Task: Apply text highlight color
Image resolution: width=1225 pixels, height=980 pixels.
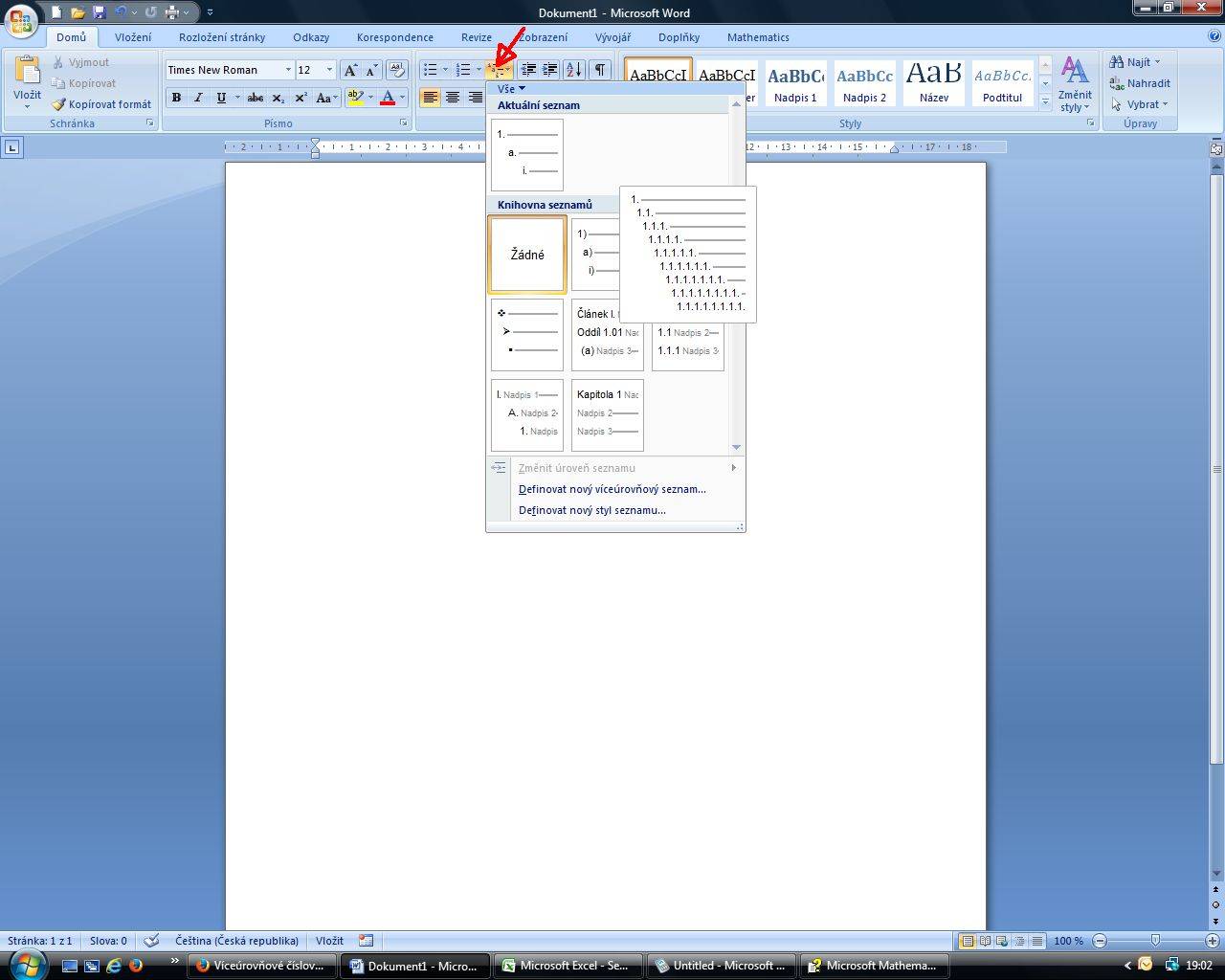Action: pos(355,98)
